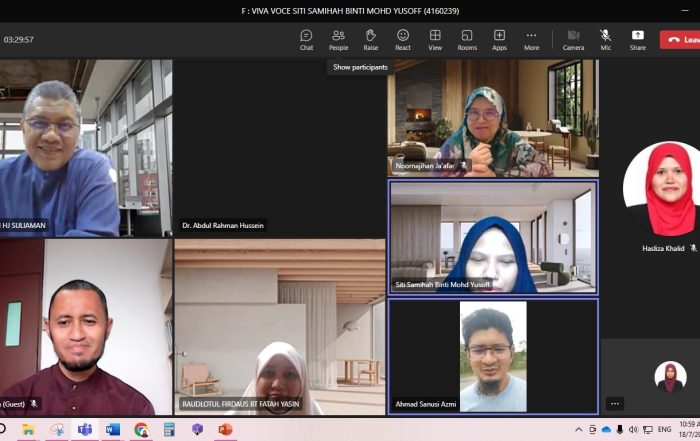This screenshot has height=441, width=700.
Task: Open Microsoft Teams from the taskbar
Action: tap(85, 429)
